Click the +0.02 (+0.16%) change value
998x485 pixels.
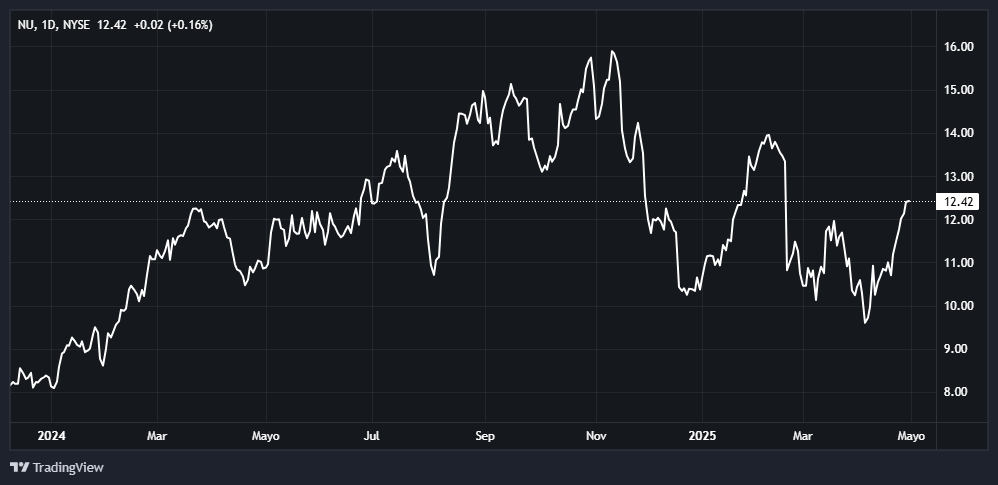173,25
